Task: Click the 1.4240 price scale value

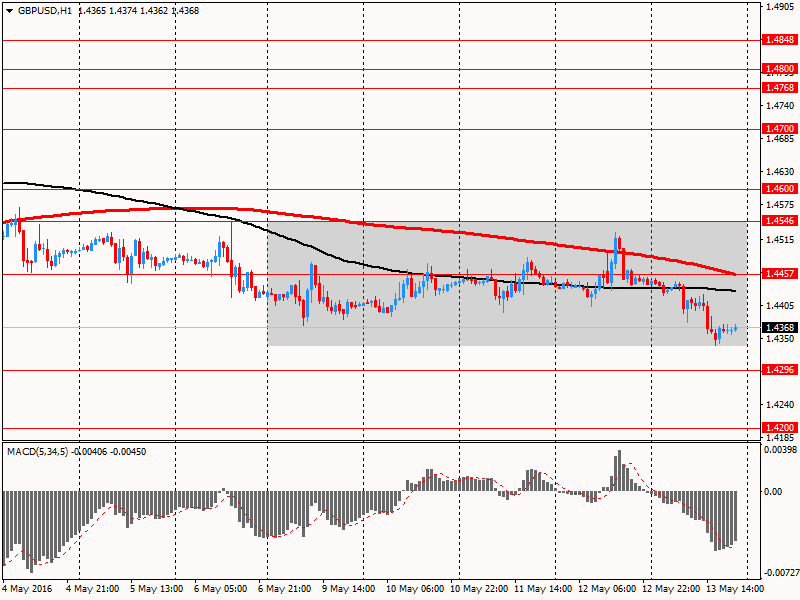Action: (781, 405)
